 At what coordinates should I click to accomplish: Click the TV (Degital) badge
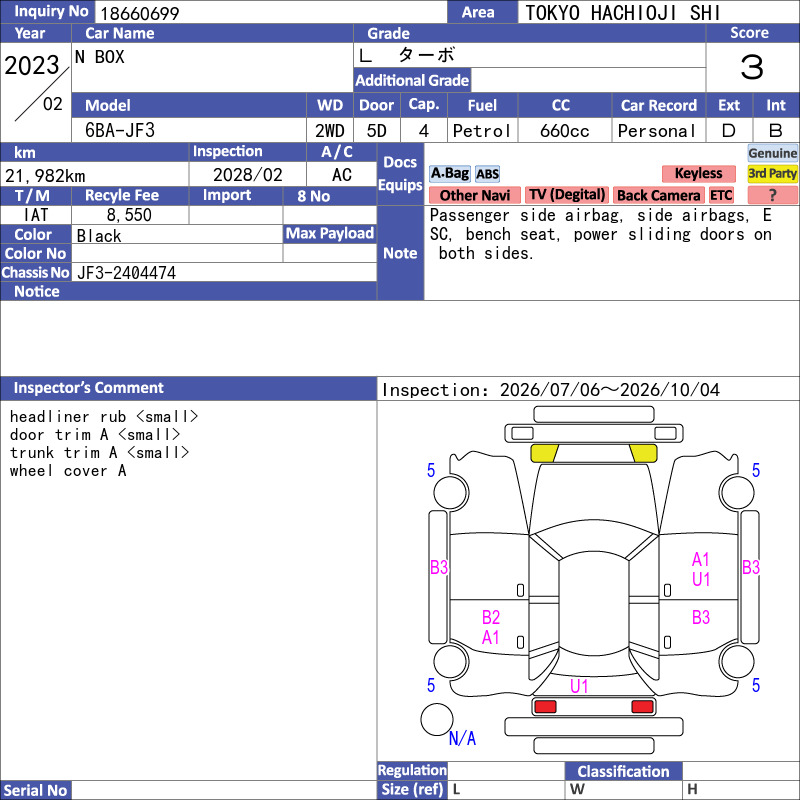coord(567,195)
